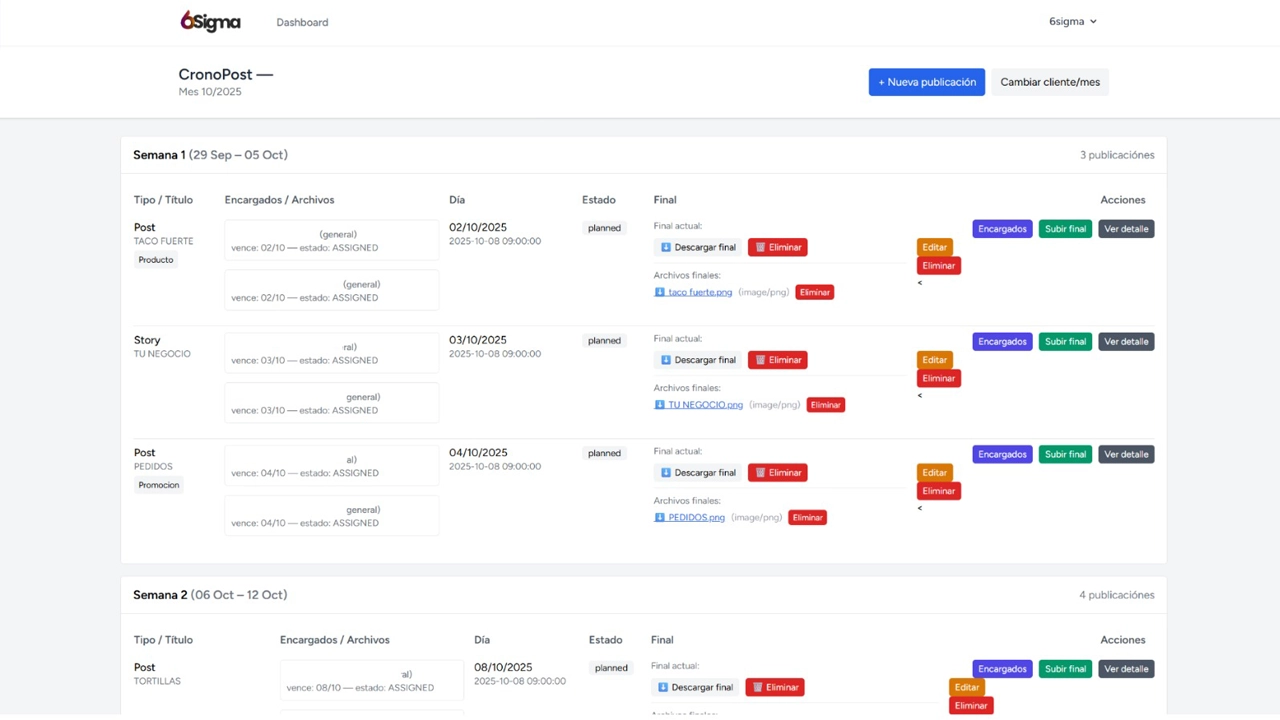This screenshot has height=720, width=1280.
Task: Click Ver detalle for PEDIDOS post
Action: [x=1126, y=454]
